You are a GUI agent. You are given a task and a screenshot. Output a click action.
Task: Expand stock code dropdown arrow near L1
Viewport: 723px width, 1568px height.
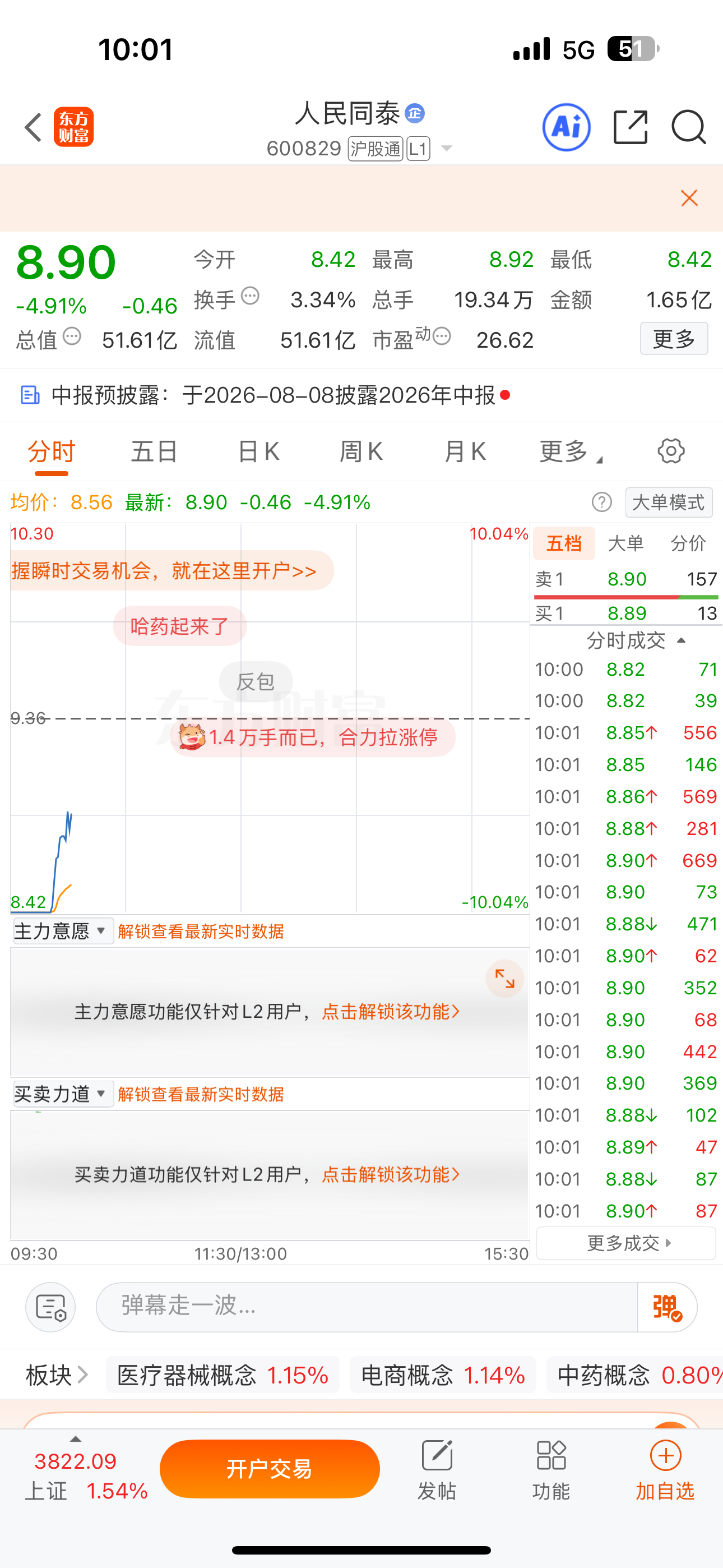[x=446, y=149]
